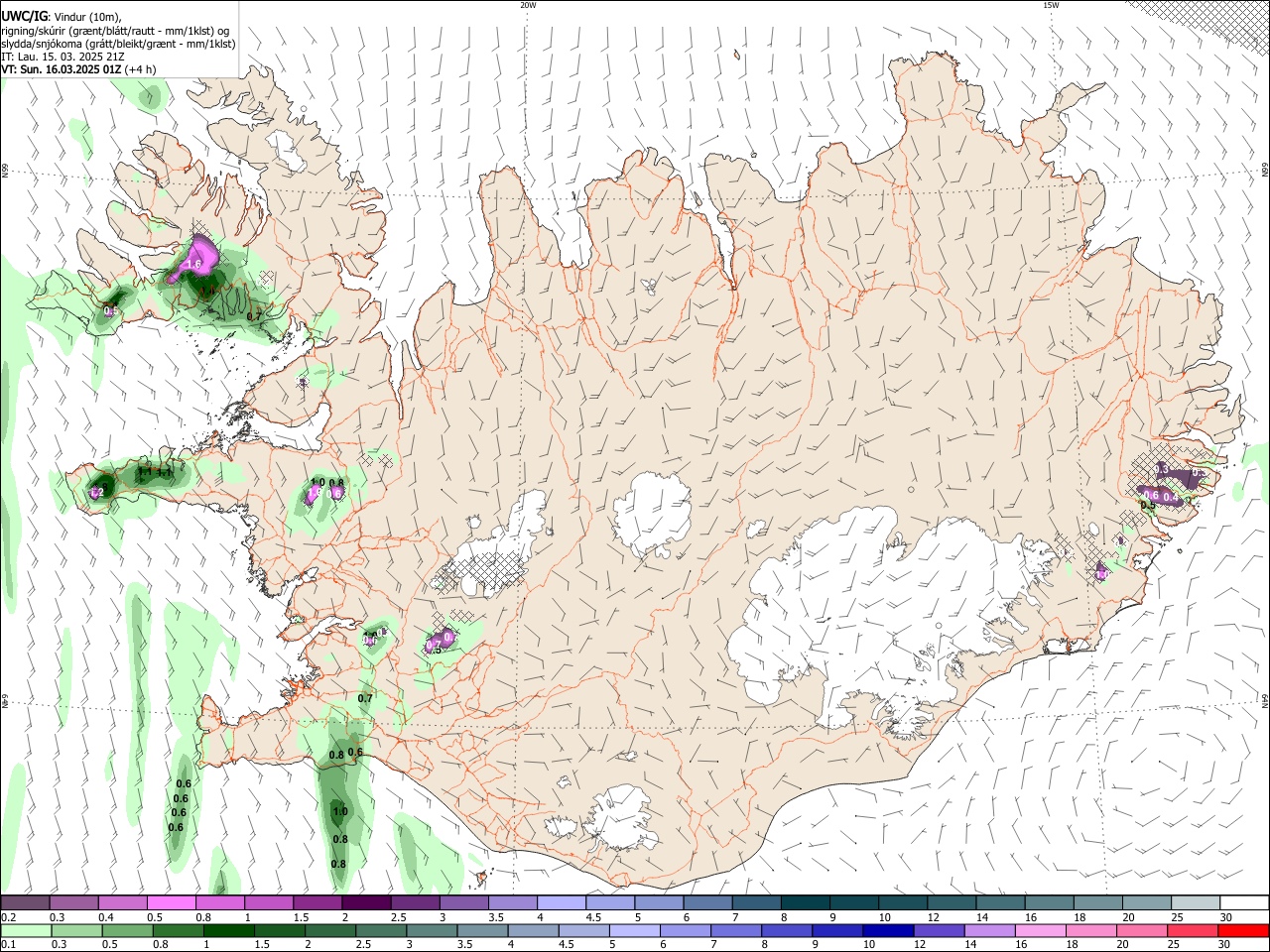Click the dark teal swatch labeled 8 in snow scale
This screenshot has height=952, width=1270.
coord(804,903)
